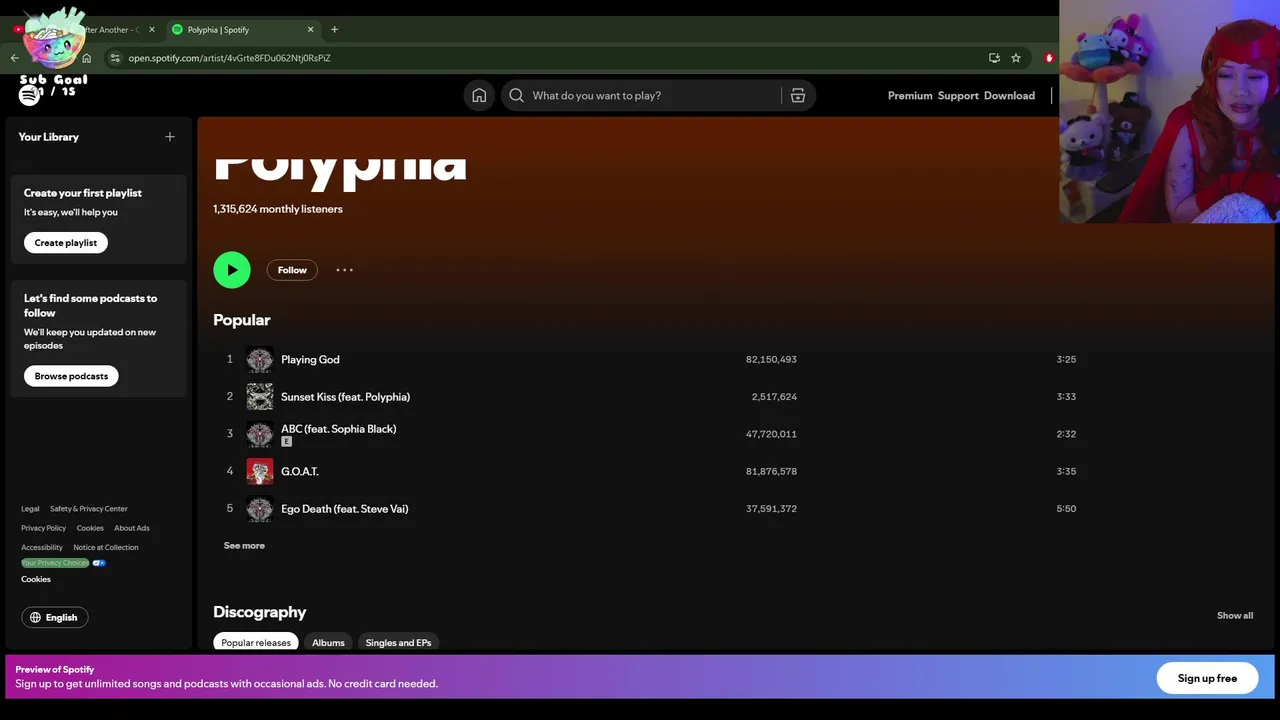Open the three-dots menu next to Follow
The image size is (1280, 720).
344,270
